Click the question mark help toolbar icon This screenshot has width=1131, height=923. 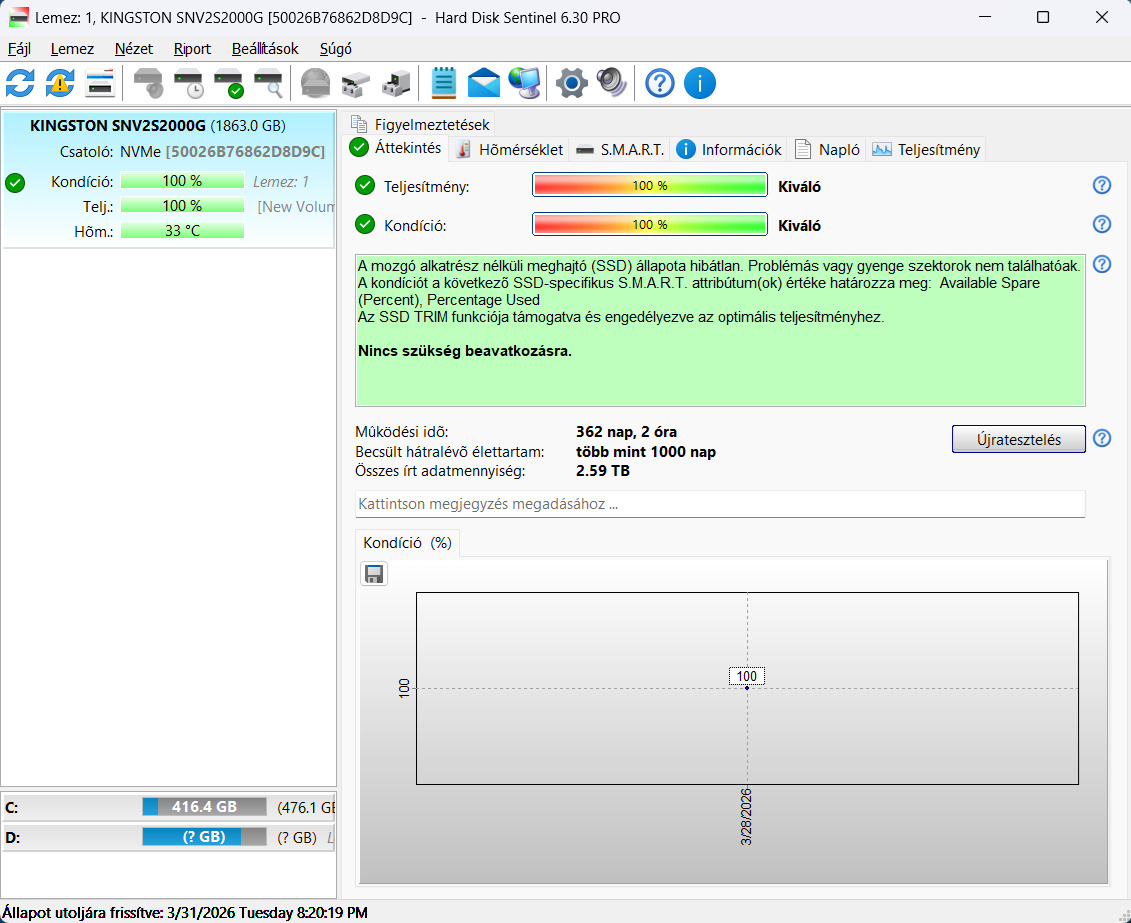659,83
